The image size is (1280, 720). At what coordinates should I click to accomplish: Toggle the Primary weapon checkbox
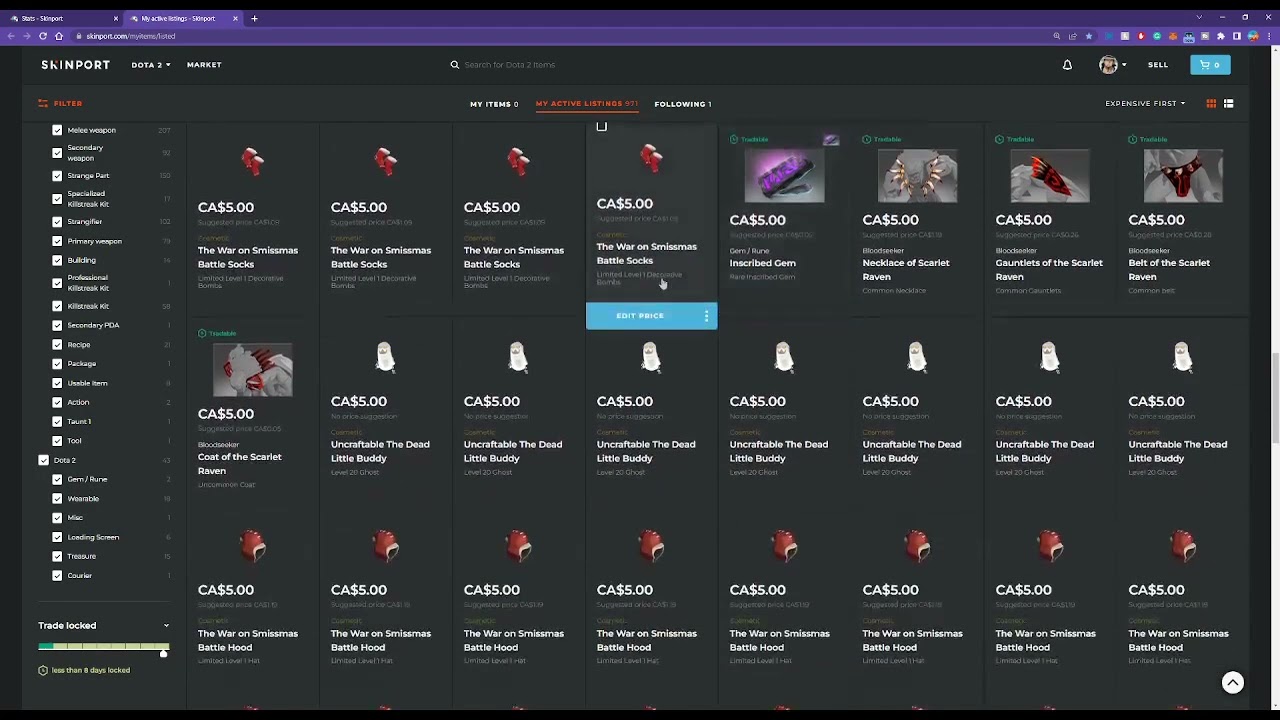pyautogui.click(x=57, y=241)
